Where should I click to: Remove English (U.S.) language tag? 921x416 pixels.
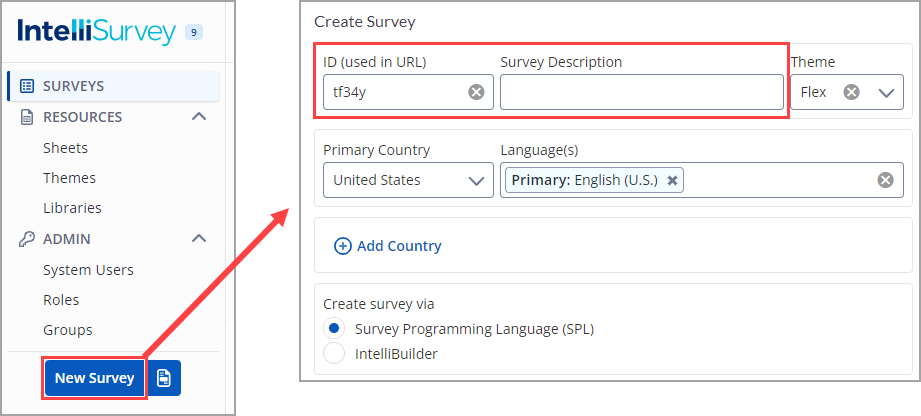coord(673,180)
